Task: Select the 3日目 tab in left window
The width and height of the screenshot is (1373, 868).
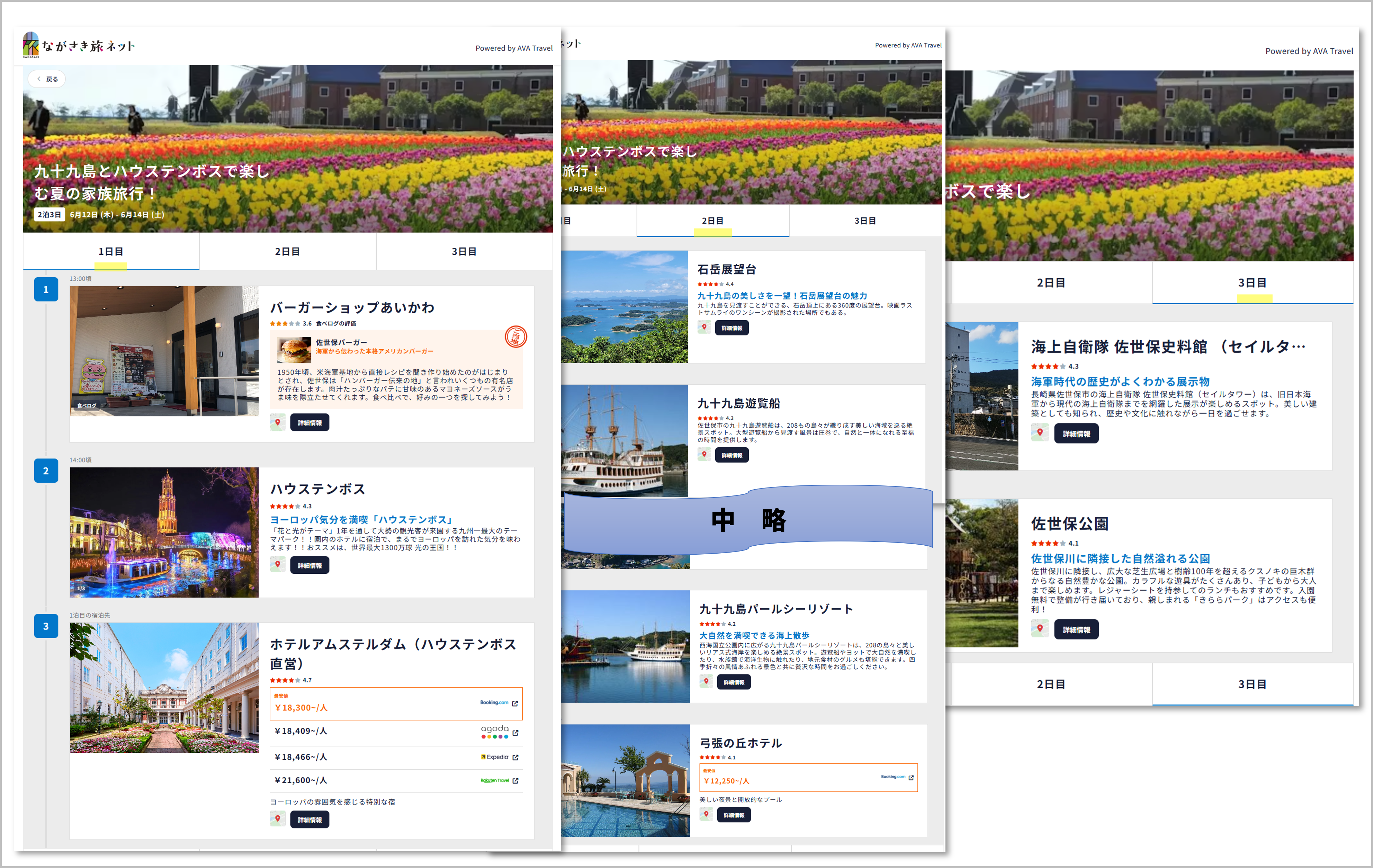Action: tap(464, 251)
